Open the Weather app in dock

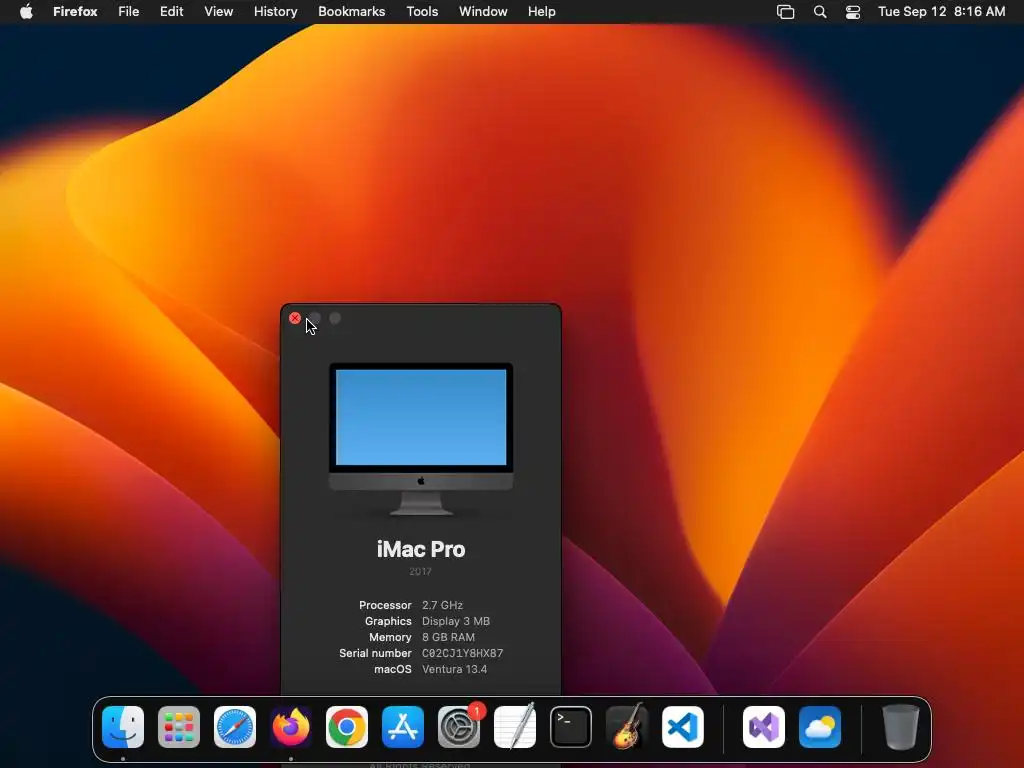[820, 727]
